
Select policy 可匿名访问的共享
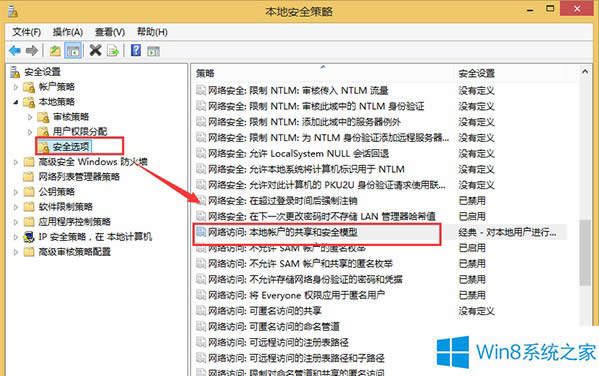pyautogui.click(x=265, y=311)
